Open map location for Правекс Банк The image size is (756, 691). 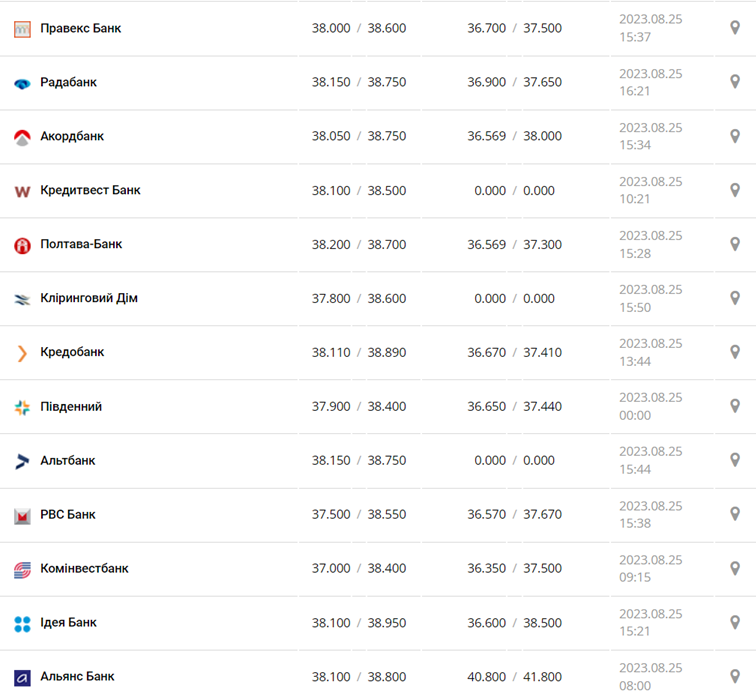[x=735, y=28]
